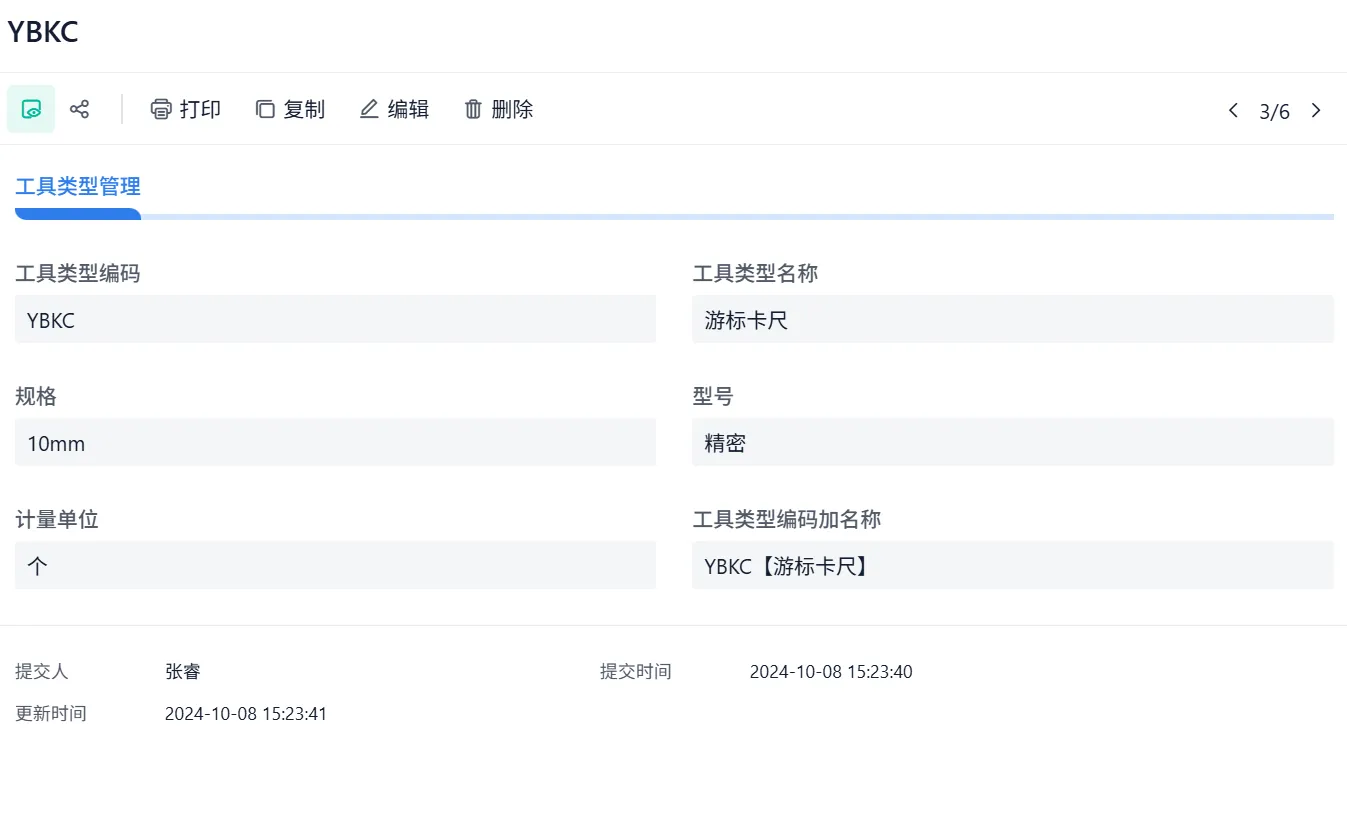Go to previous record arrow
The width and height of the screenshot is (1347, 829).
pos(1233,110)
